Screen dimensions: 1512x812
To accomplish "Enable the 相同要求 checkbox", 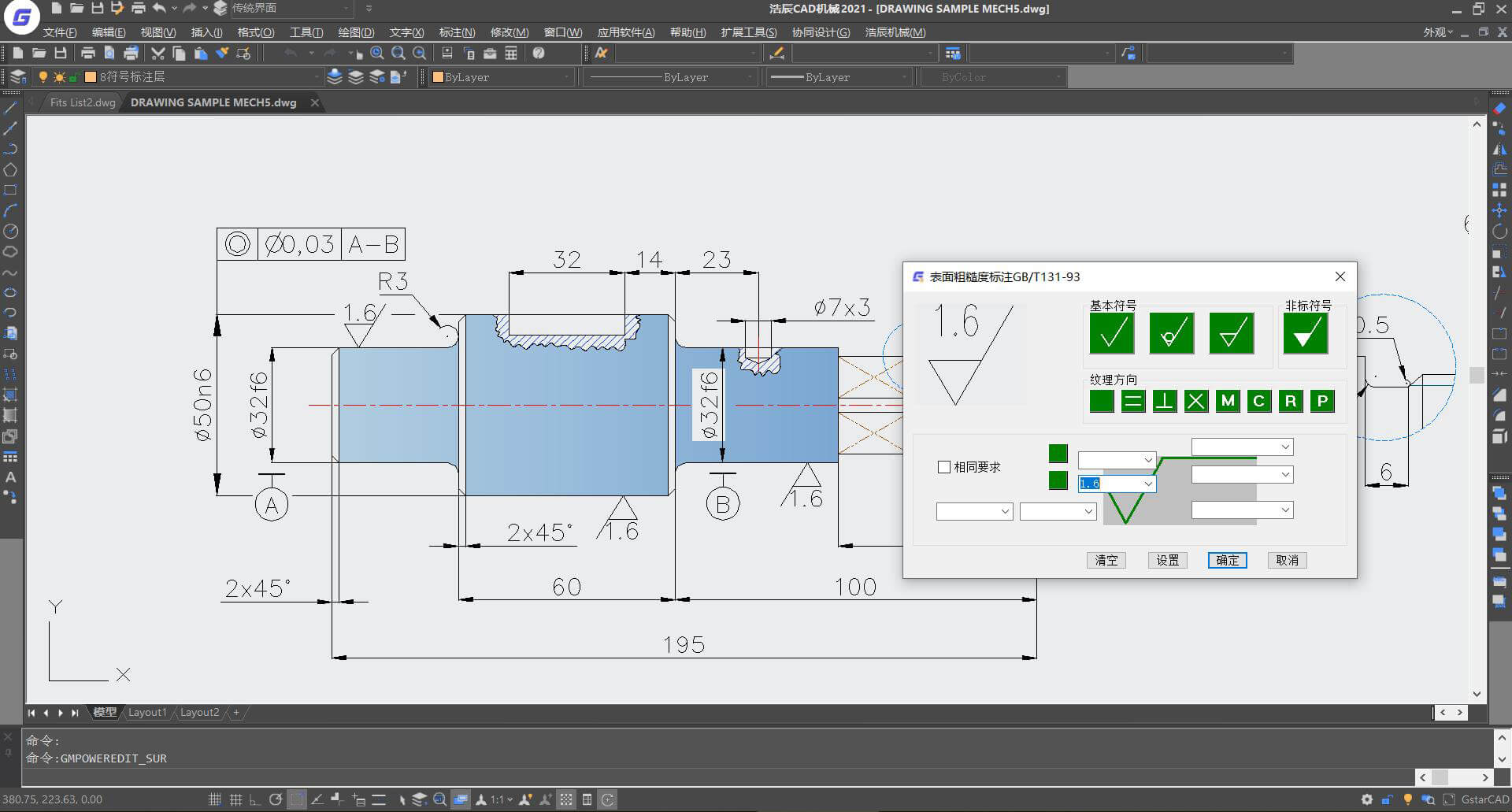I will click(x=944, y=467).
